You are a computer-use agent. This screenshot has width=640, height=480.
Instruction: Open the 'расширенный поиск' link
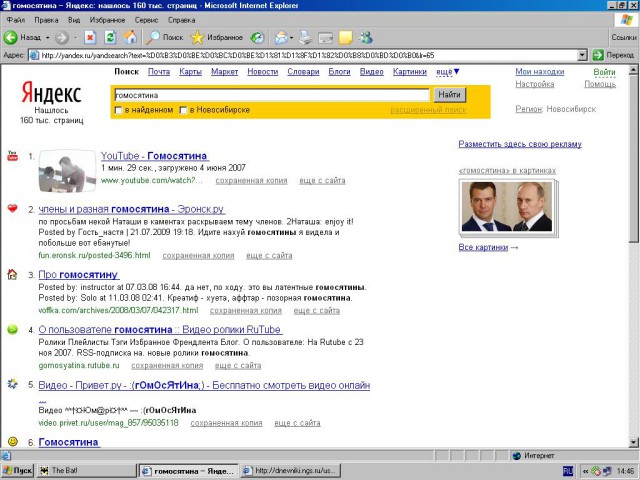point(428,110)
